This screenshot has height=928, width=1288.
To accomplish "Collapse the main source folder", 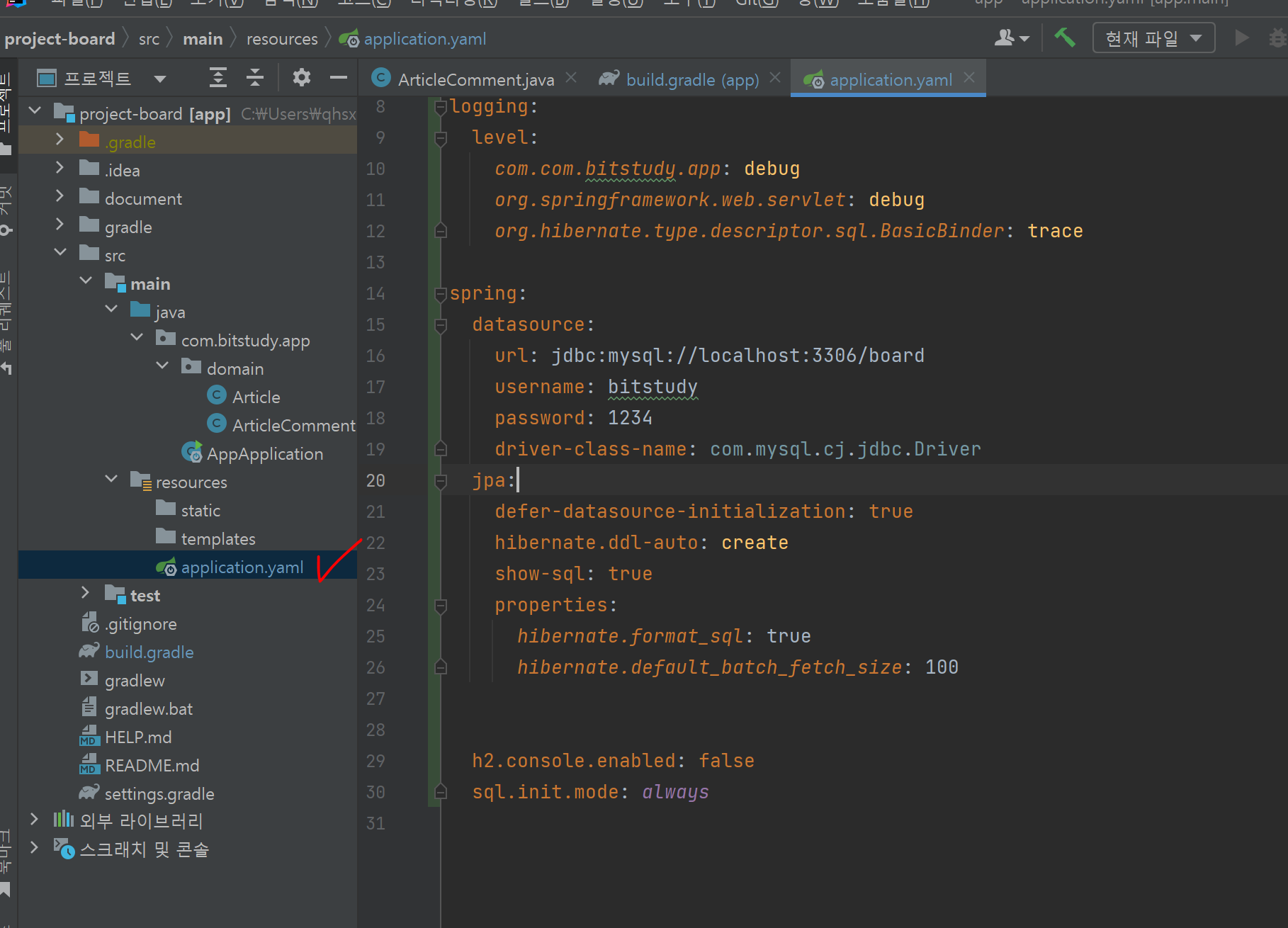I will (x=86, y=281).
